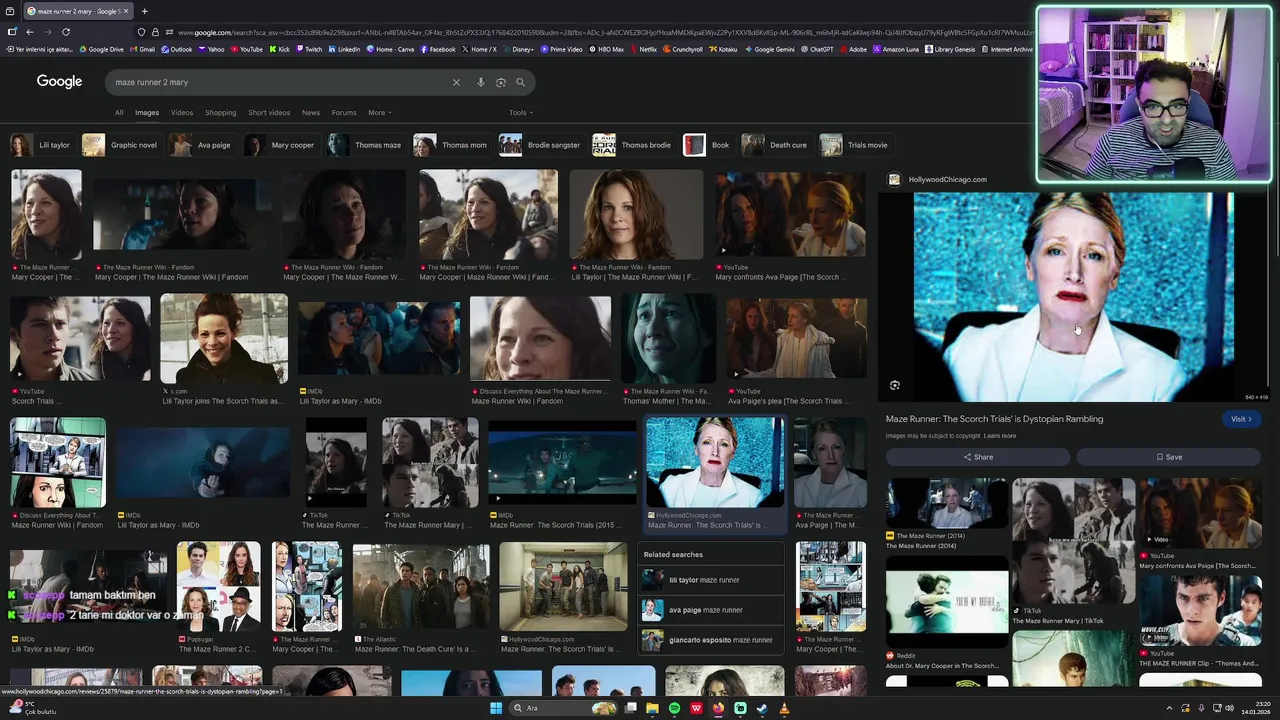This screenshot has height=720, width=1280.
Task: Switch to the Shopping tab
Action: [220, 113]
